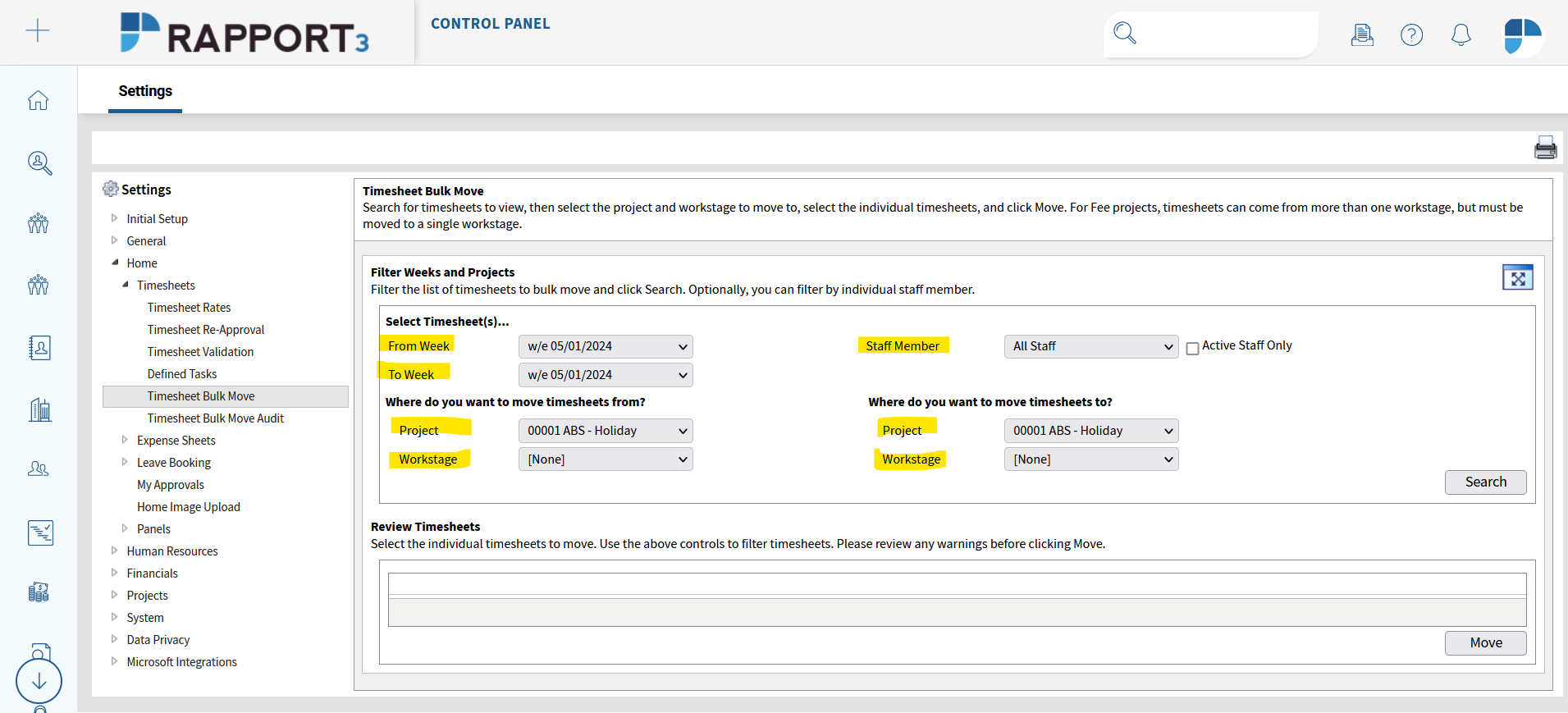The image size is (1568, 713).
Task: Open the office buildings sidebar icon
Action: (39, 409)
